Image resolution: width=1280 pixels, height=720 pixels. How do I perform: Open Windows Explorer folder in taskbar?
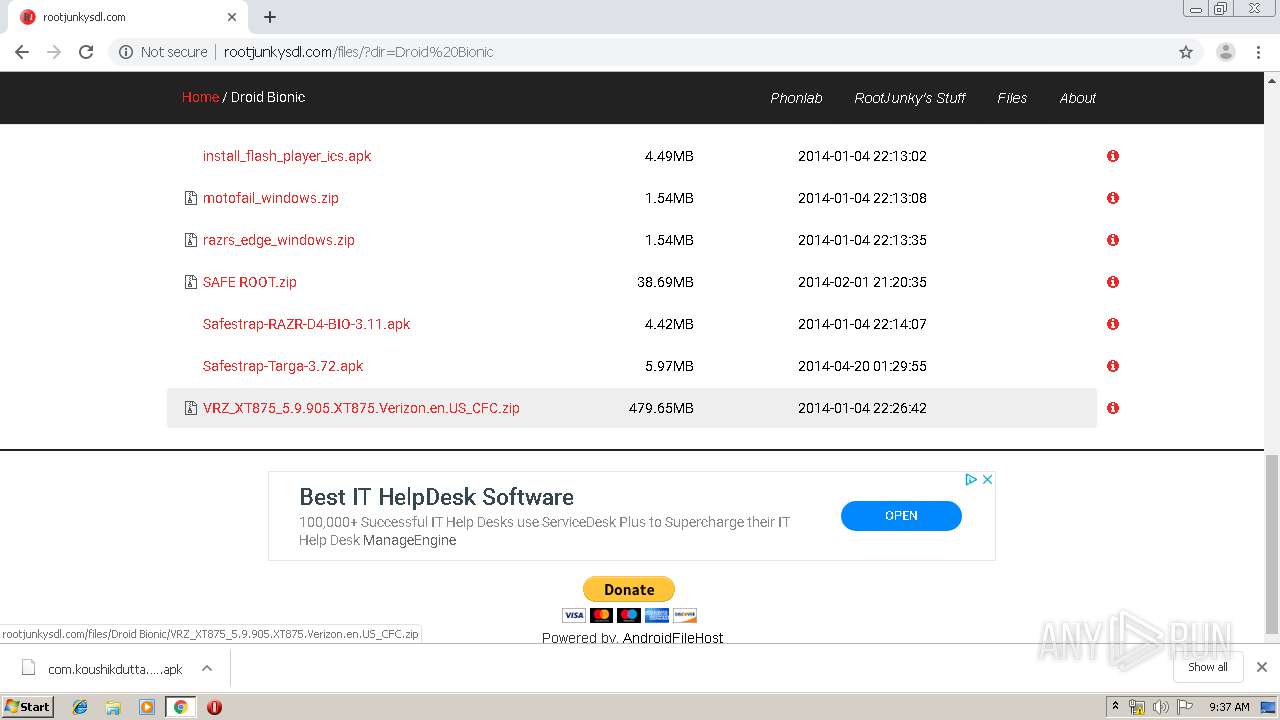pos(113,707)
